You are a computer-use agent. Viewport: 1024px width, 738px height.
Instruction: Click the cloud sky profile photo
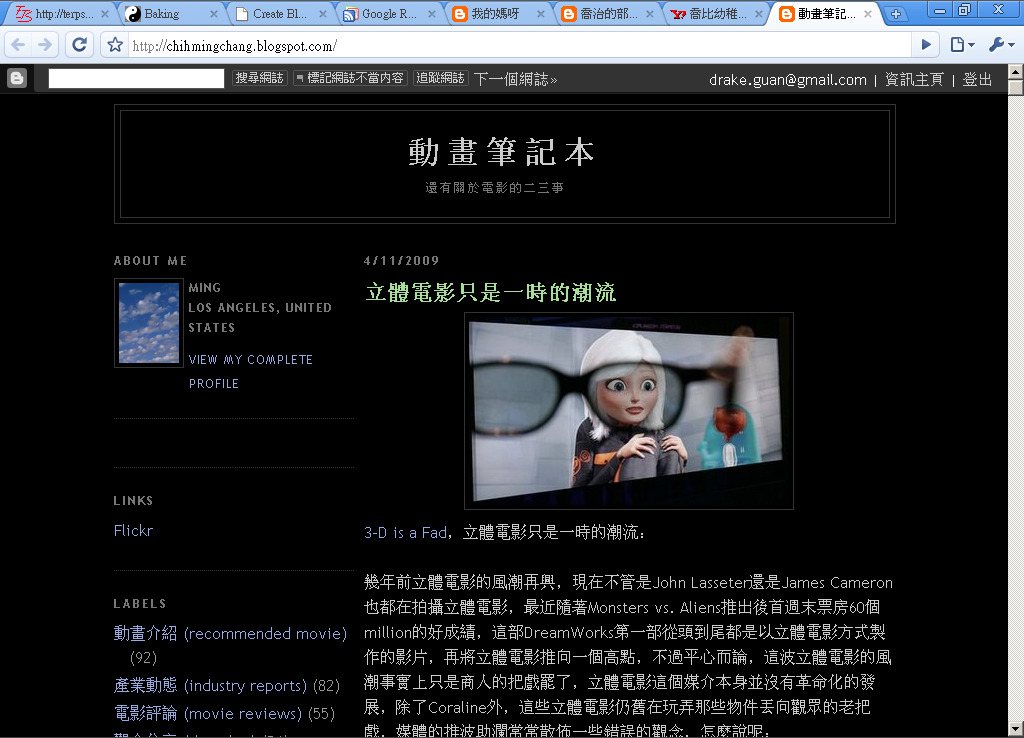click(149, 323)
